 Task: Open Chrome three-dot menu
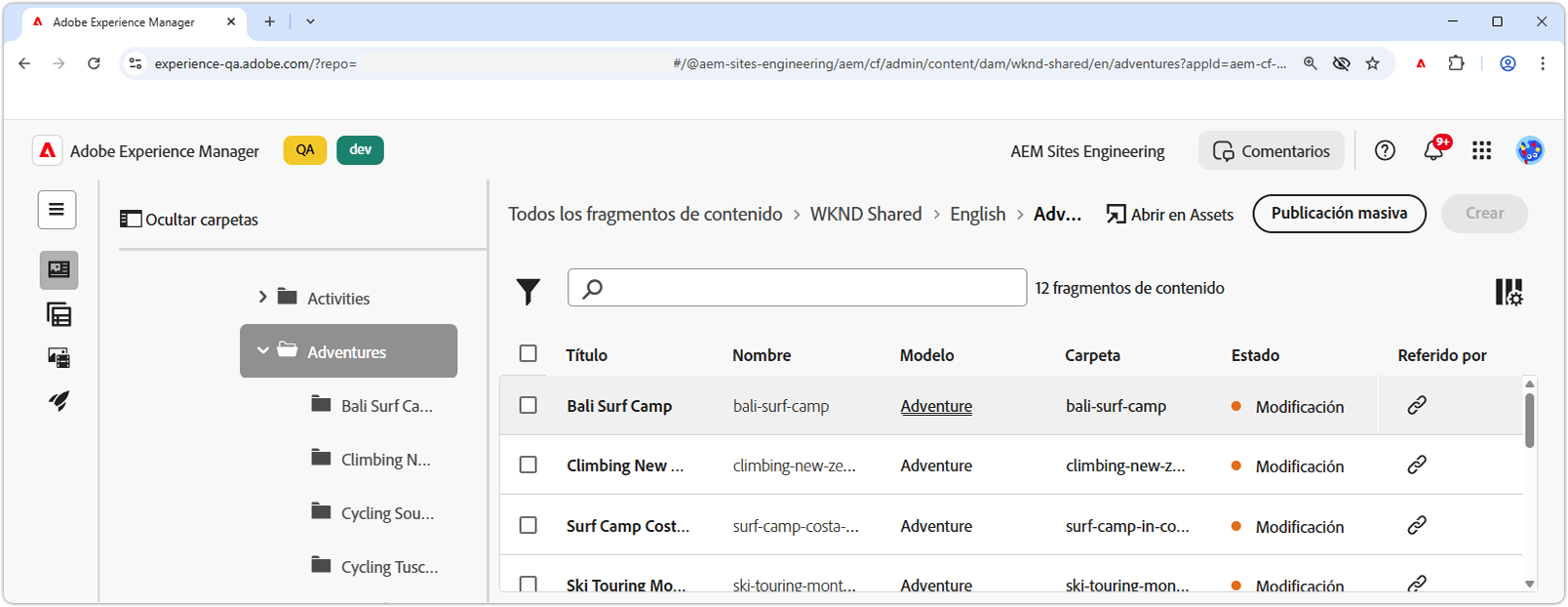[x=1543, y=63]
